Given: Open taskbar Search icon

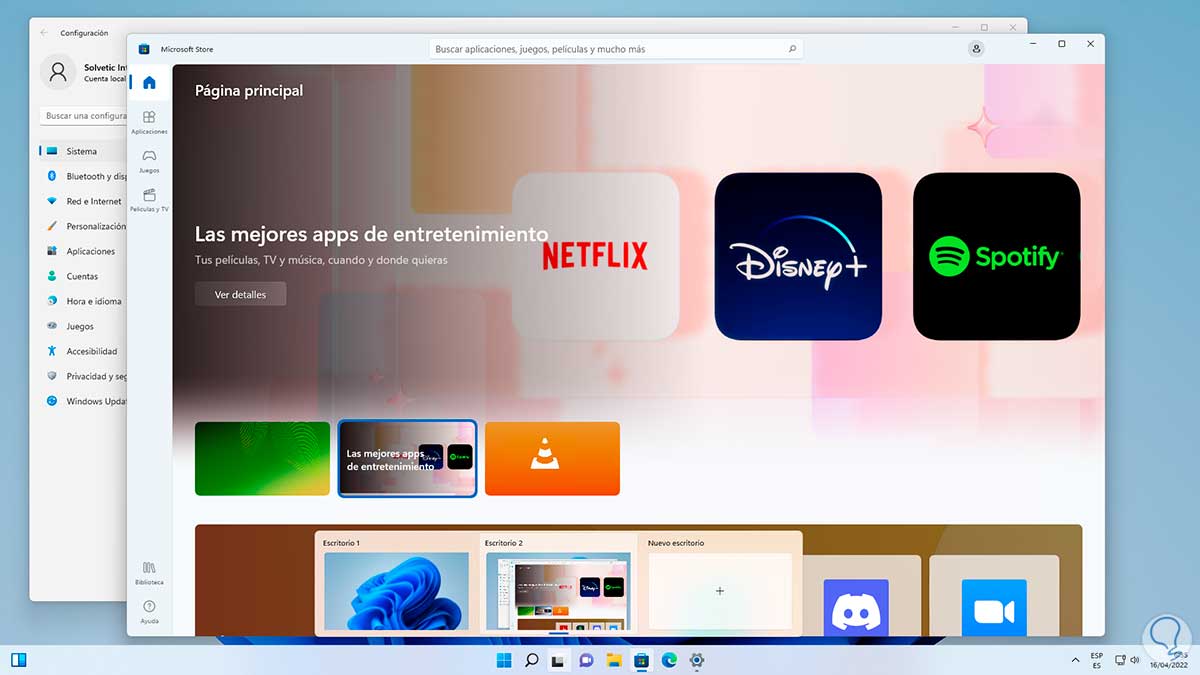Looking at the screenshot, I should point(532,660).
